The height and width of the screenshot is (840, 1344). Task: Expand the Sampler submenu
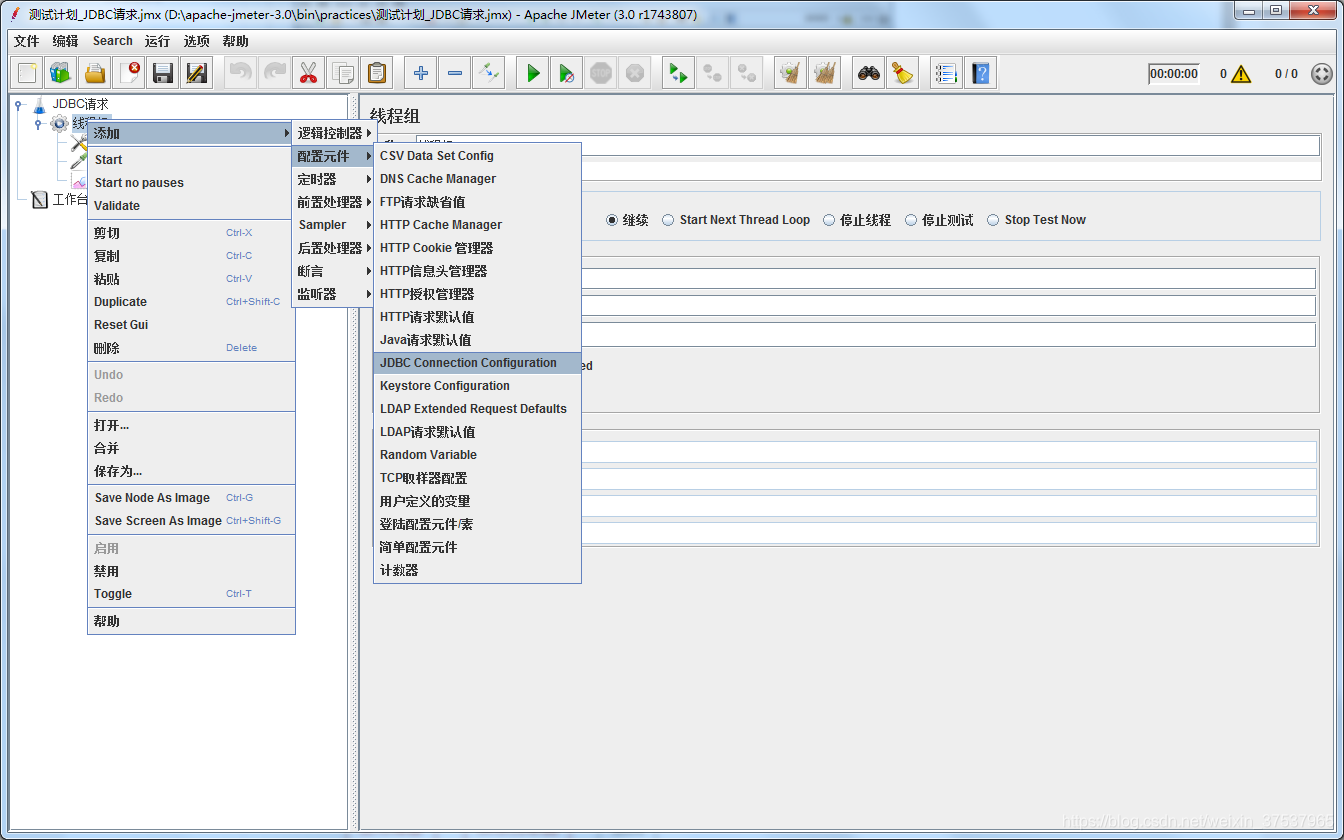335,225
